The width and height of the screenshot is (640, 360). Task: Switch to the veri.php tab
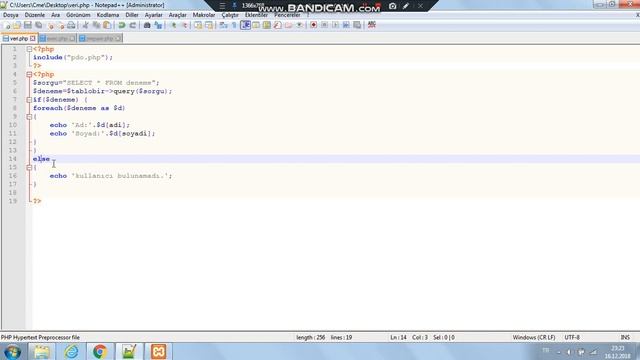[x=19, y=38]
